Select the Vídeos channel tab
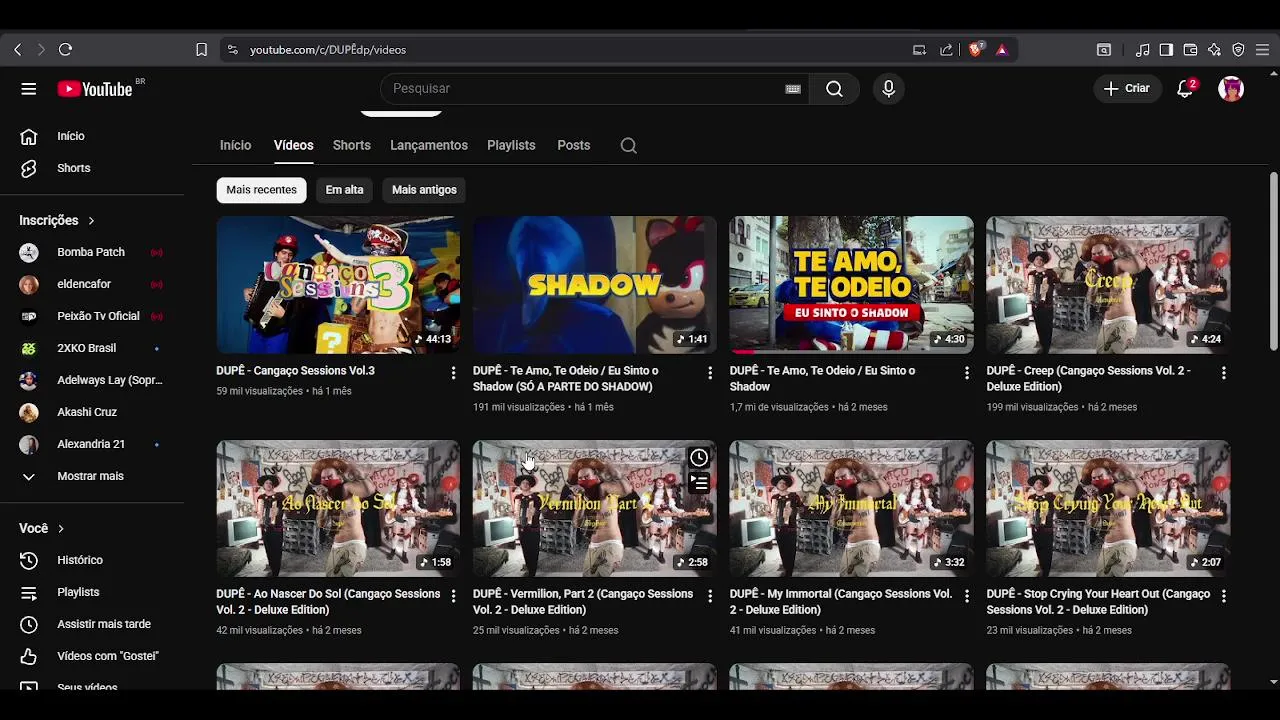 (293, 146)
